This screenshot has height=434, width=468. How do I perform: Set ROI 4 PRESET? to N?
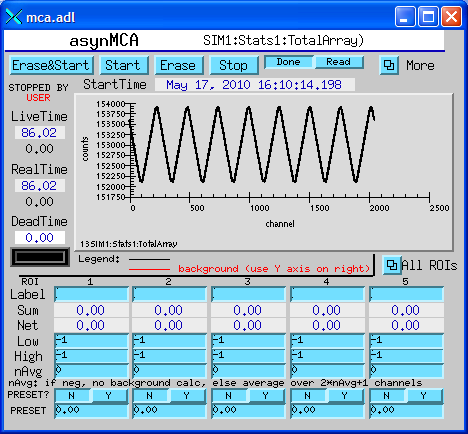click(309, 396)
